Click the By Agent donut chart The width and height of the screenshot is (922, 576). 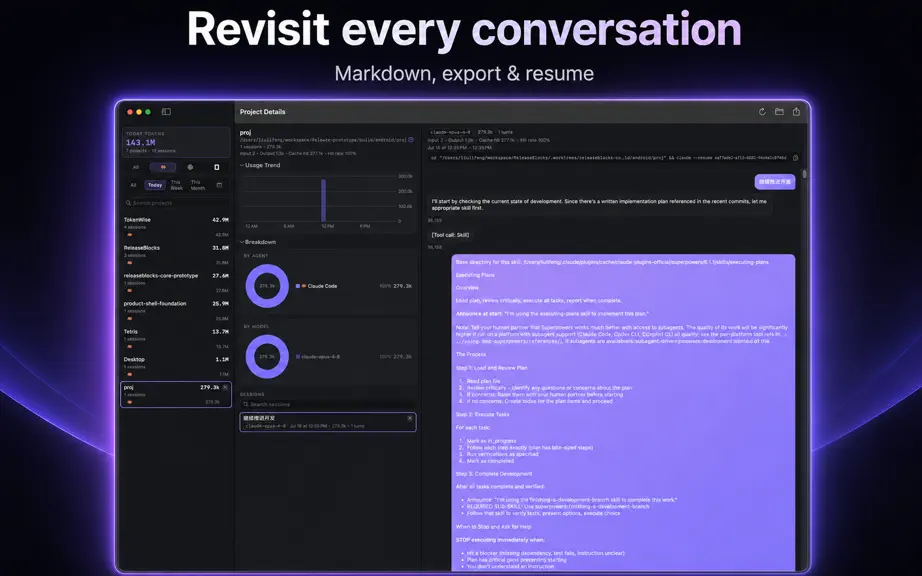pyautogui.click(x=267, y=286)
